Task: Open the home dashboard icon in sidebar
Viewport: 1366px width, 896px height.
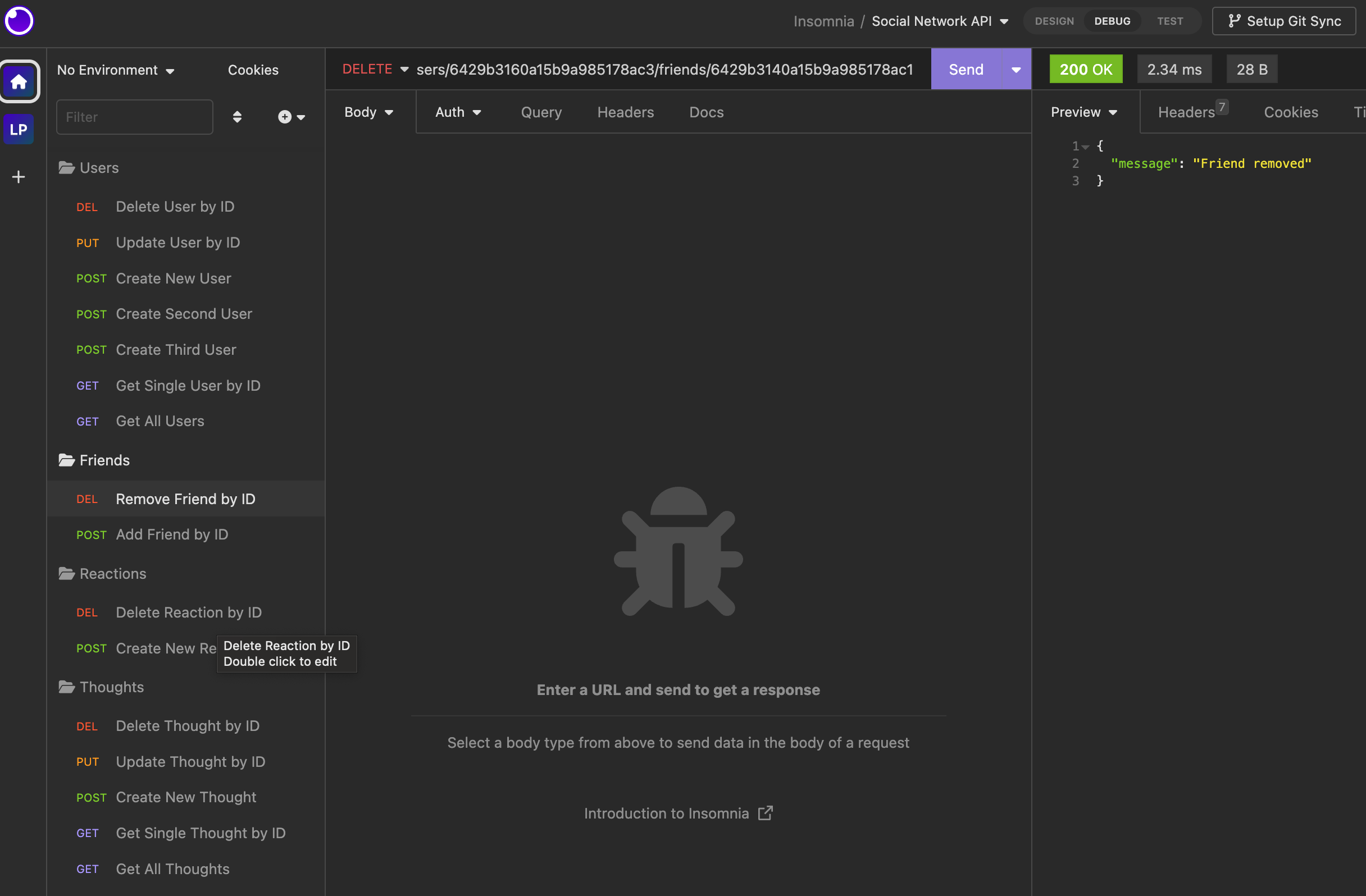Action: (19, 81)
